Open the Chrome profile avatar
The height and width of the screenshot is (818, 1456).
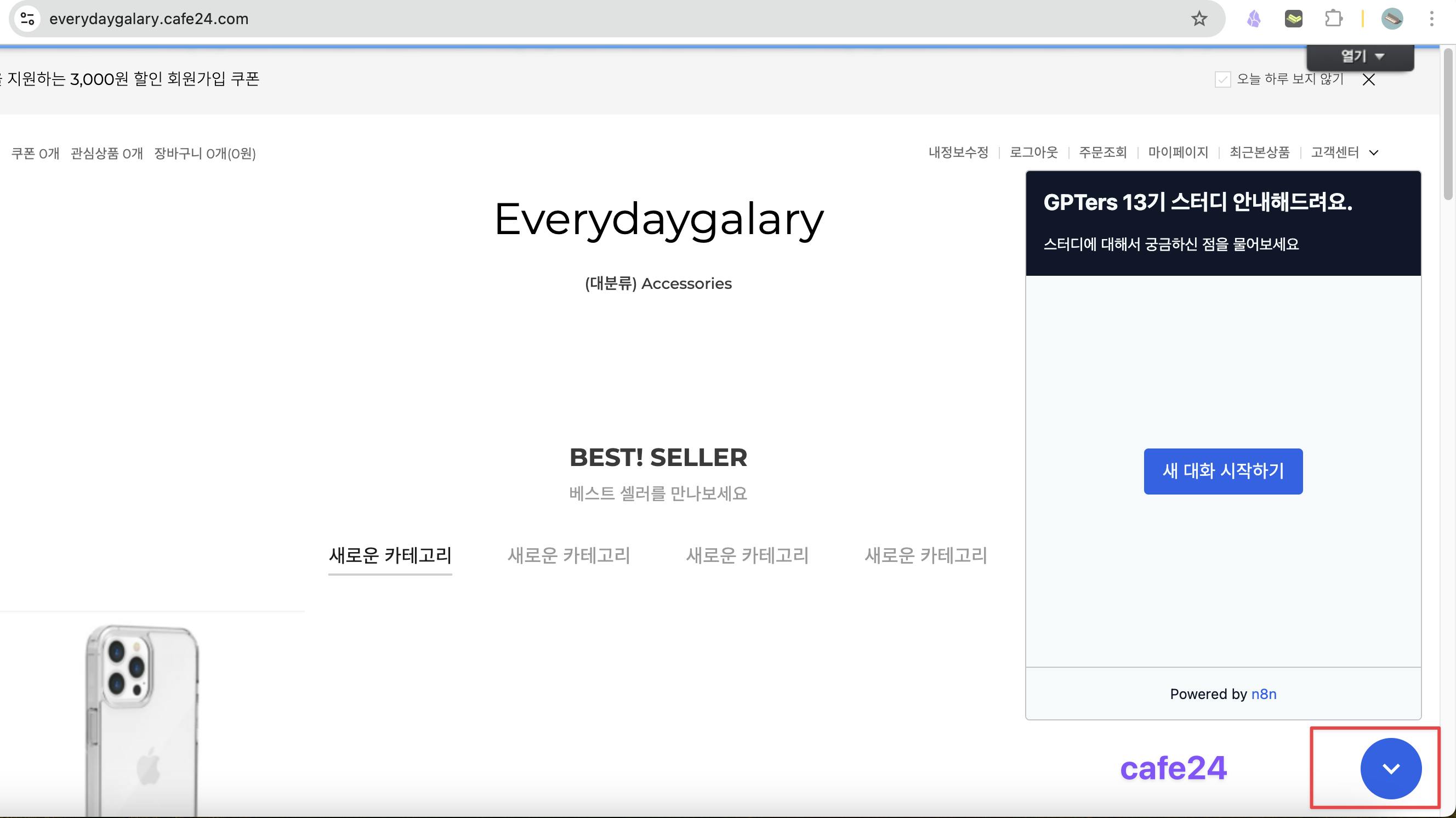click(1391, 19)
